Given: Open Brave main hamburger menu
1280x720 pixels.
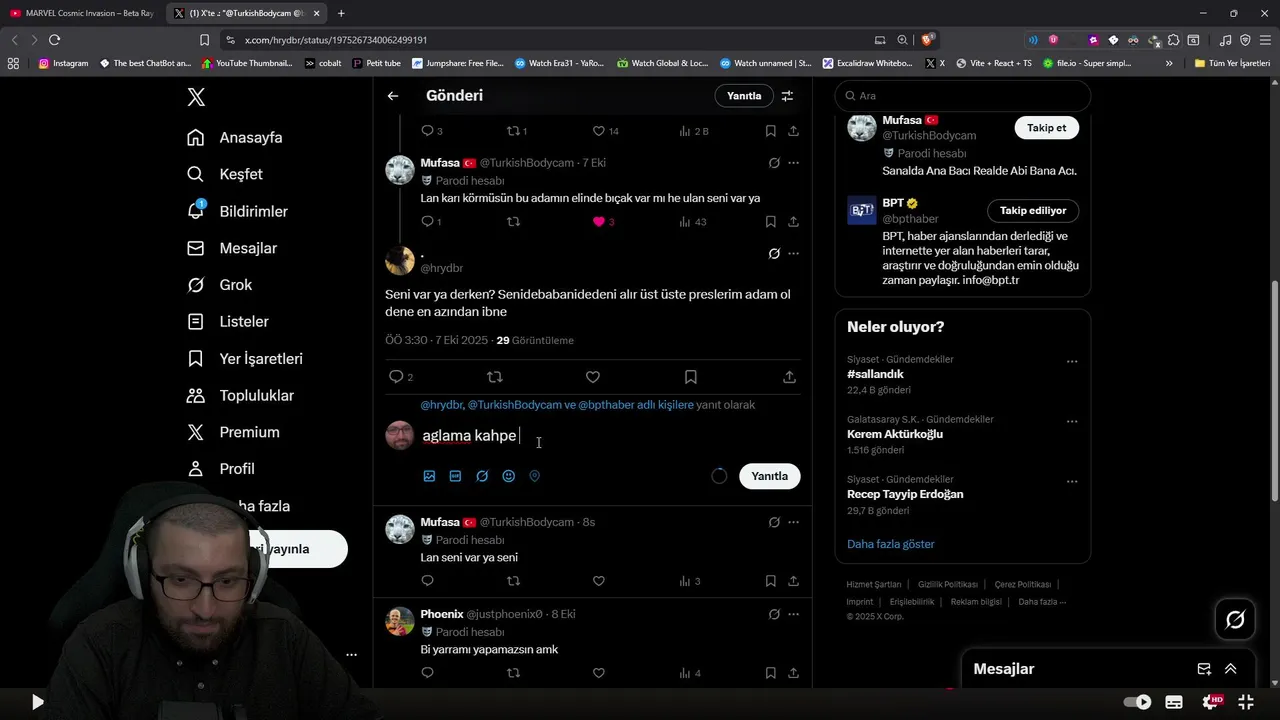Looking at the screenshot, I should [x=1264, y=40].
